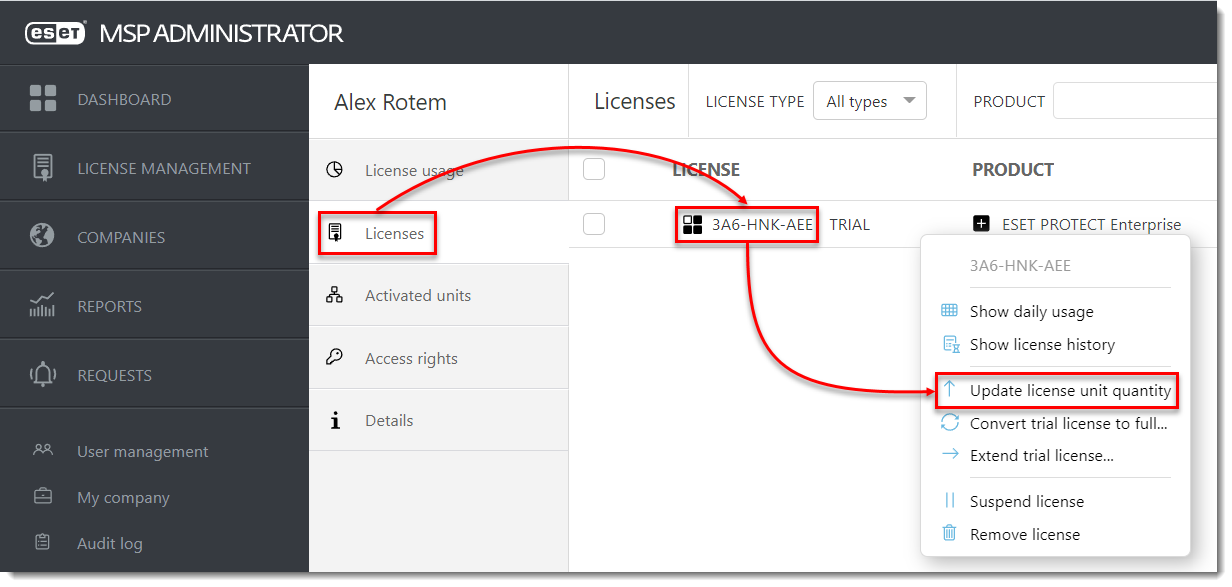Click Audit log clipboard icon
The width and height of the screenshot is (1232, 587).
(x=43, y=543)
